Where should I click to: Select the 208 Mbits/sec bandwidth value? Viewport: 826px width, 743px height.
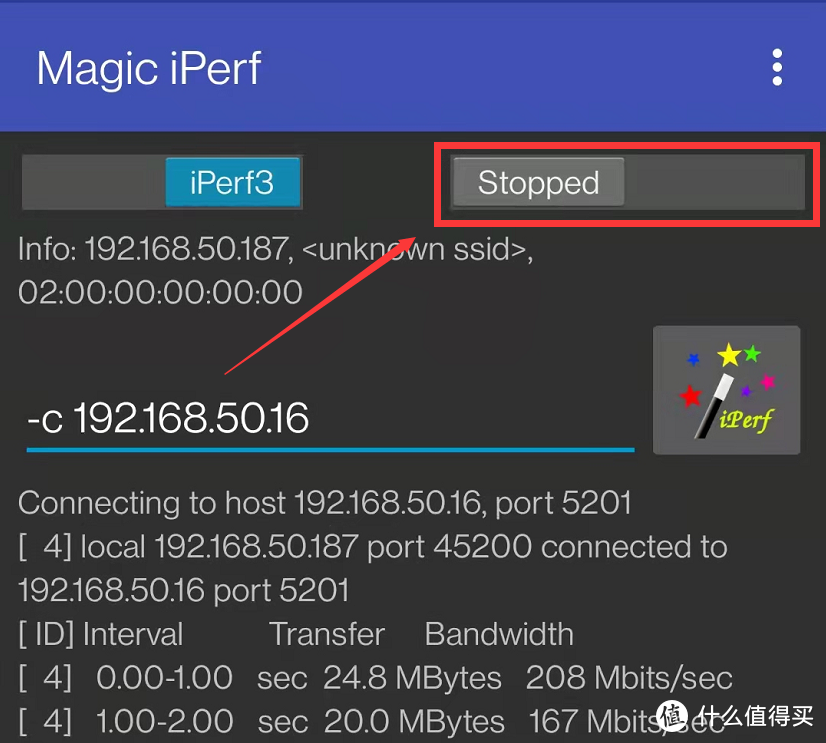[629, 678]
